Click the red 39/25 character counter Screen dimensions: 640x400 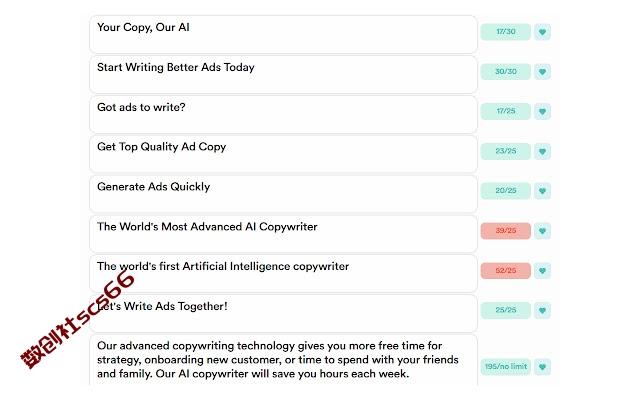pos(506,231)
